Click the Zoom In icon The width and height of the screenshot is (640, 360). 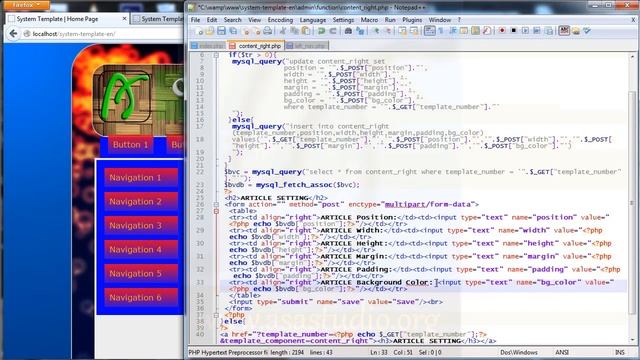click(x=376, y=31)
